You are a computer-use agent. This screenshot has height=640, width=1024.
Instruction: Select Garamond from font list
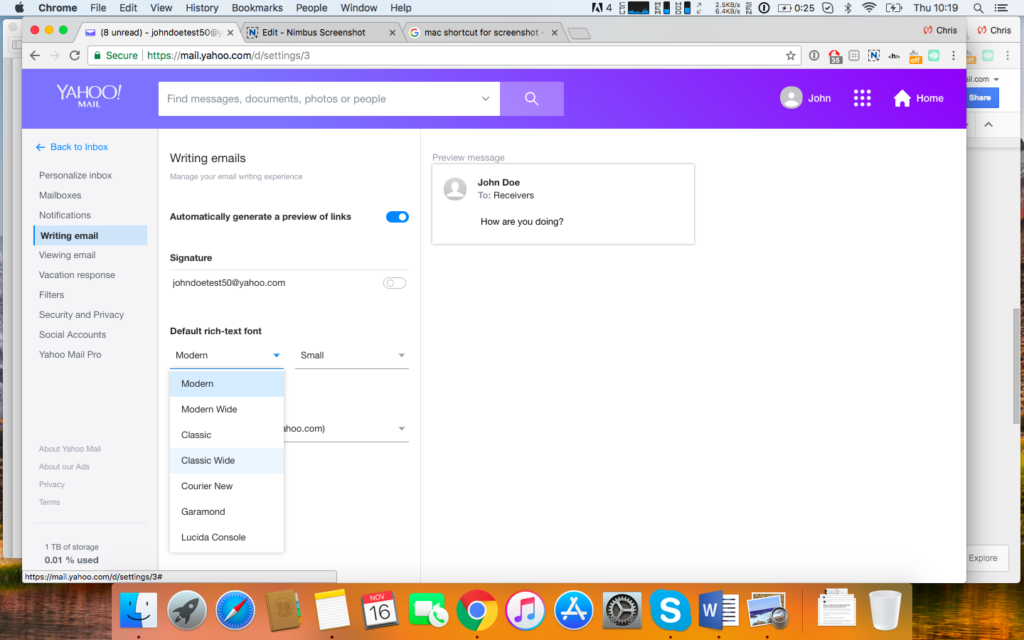[x=203, y=512]
